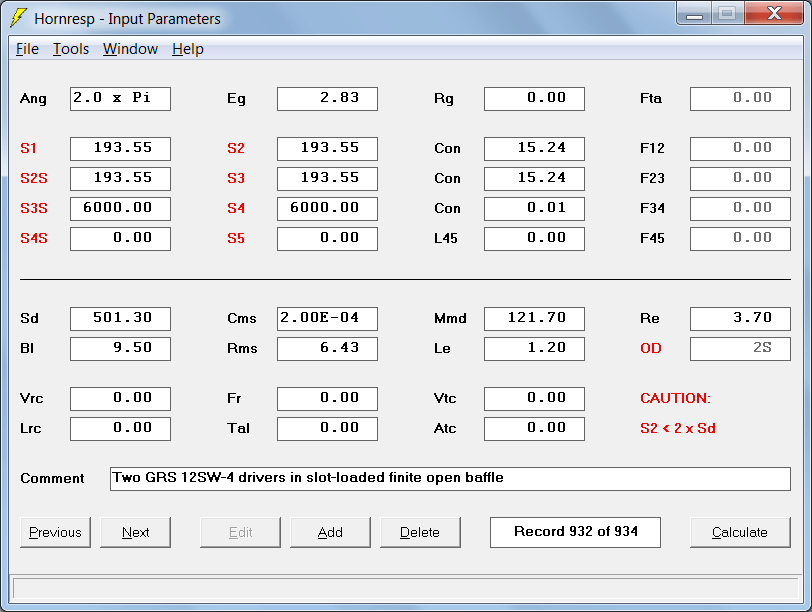Click the OD field showing 2S
This screenshot has width=812, height=612.
(741, 349)
